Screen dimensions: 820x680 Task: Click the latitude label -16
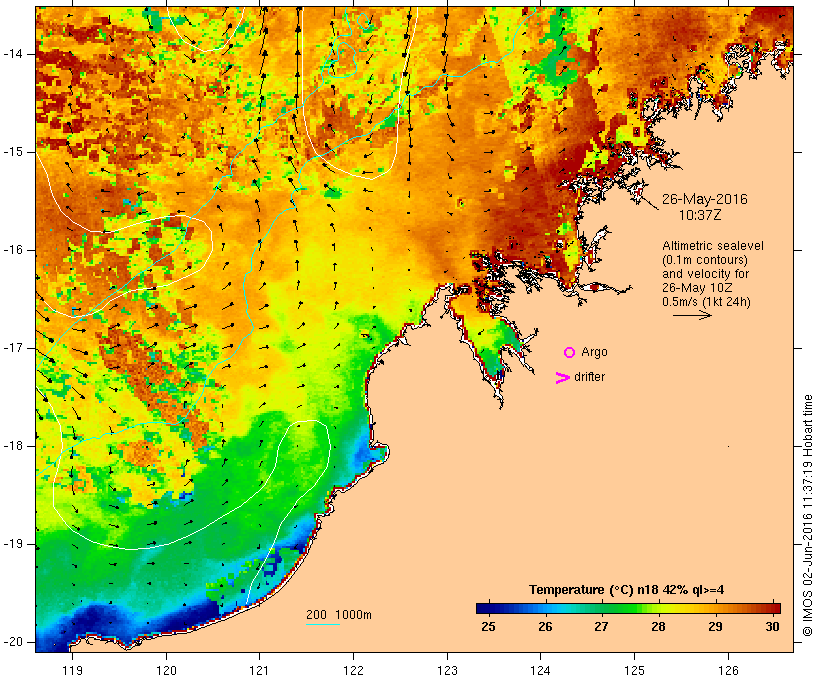click(x=12, y=250)
